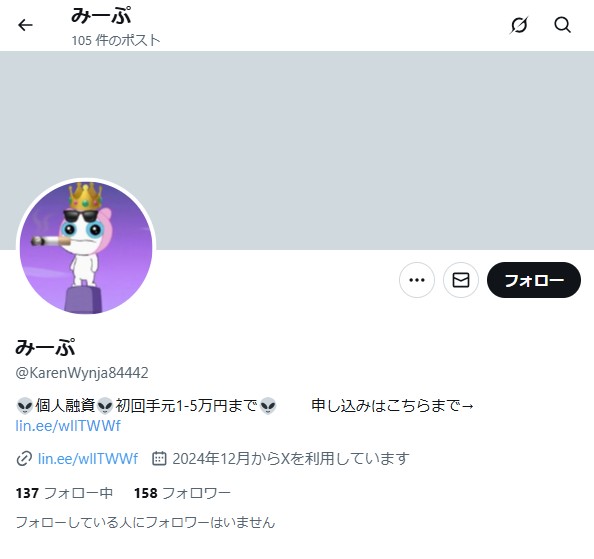Image resolution: width=594 pixels, height=559 pixels.
Task: Open the Grok profile summary icon
Action: pos(519,25)
